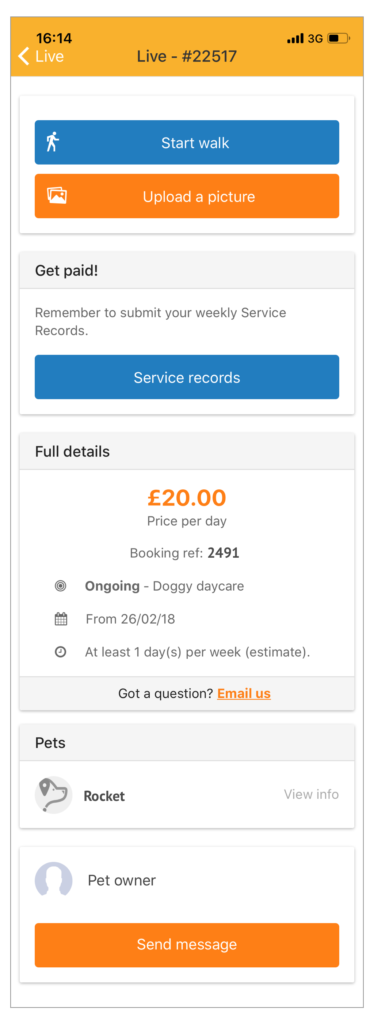Tap the signal strength bars
Viewport: 374px width, 1024px height.
(x=296, y=39)
